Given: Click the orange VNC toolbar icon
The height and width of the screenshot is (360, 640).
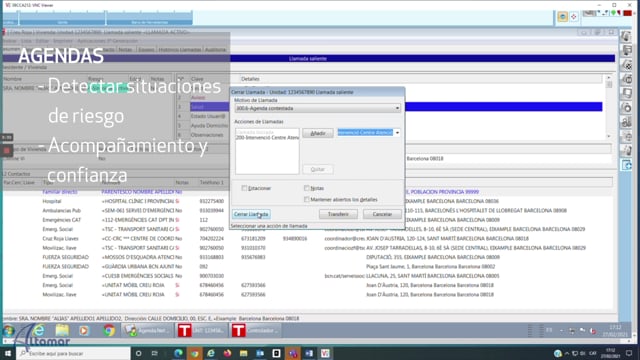Looking at the screenshot, I should 562,16.
